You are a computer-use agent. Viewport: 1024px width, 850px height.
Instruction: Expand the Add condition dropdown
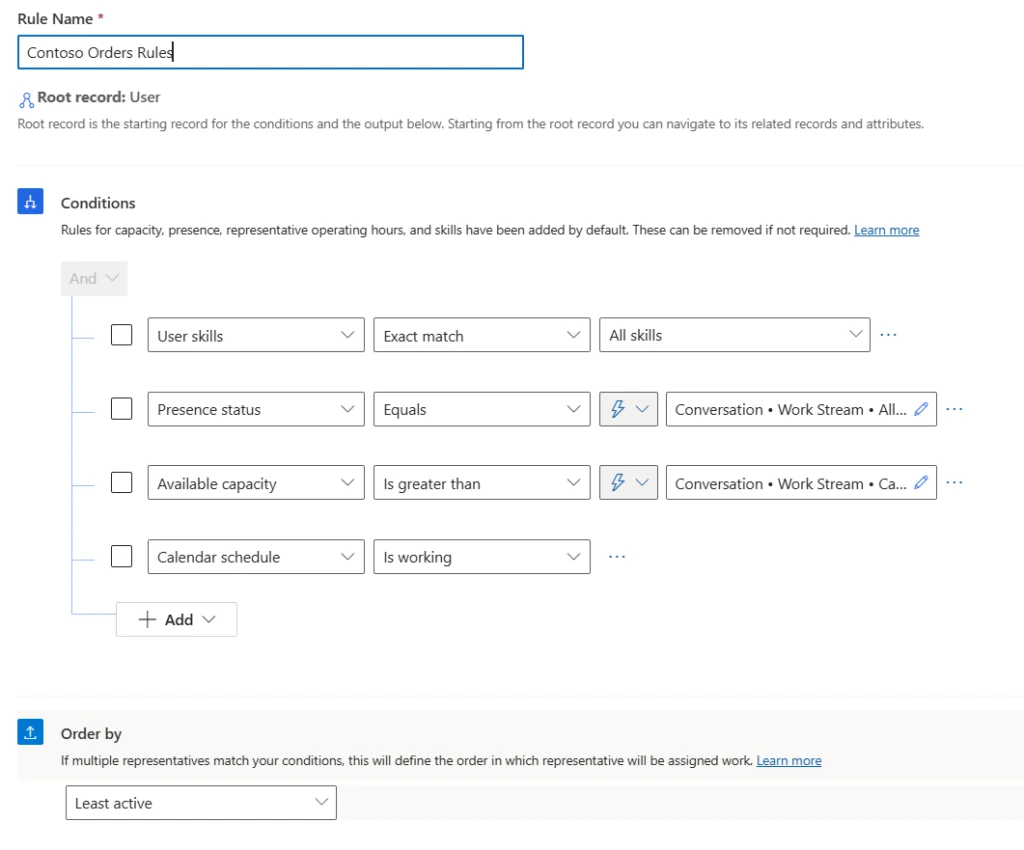176,619
